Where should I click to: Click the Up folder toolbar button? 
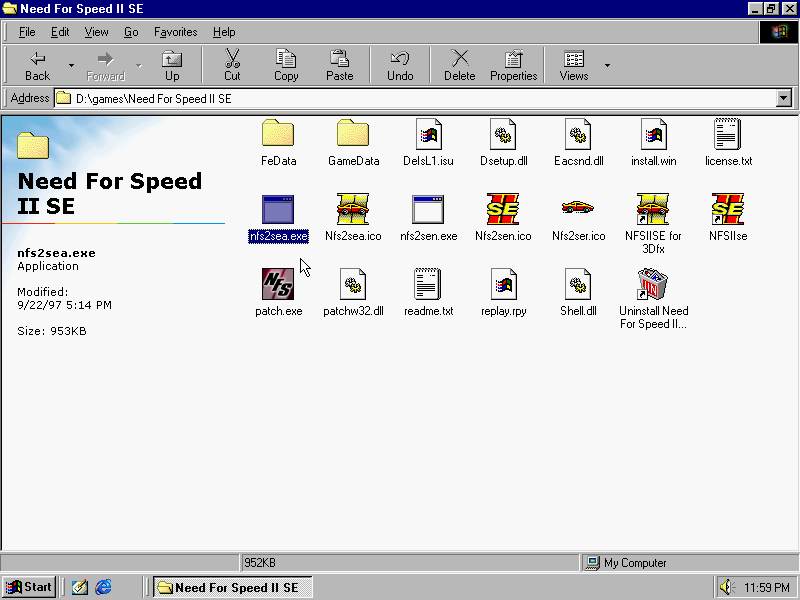coord(172,65)
